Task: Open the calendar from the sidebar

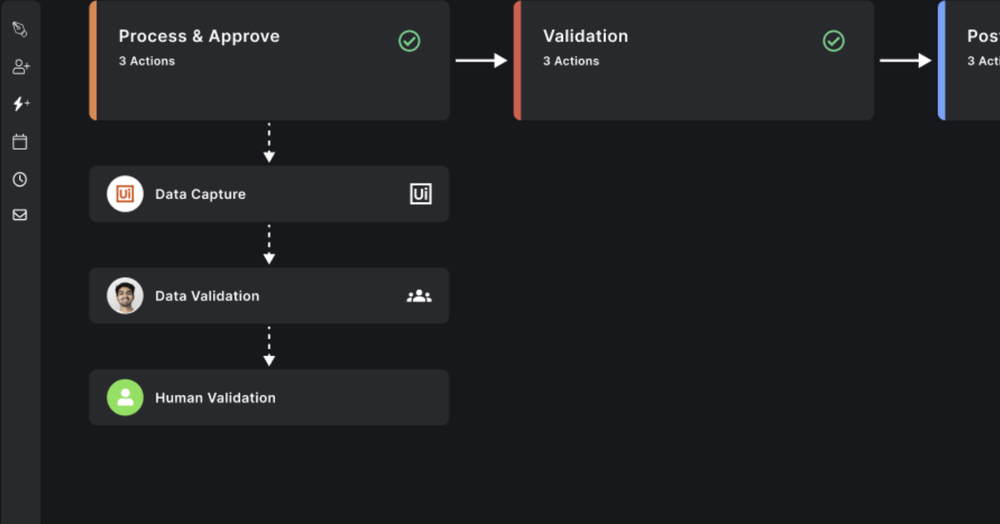Action: coord(20,142)
